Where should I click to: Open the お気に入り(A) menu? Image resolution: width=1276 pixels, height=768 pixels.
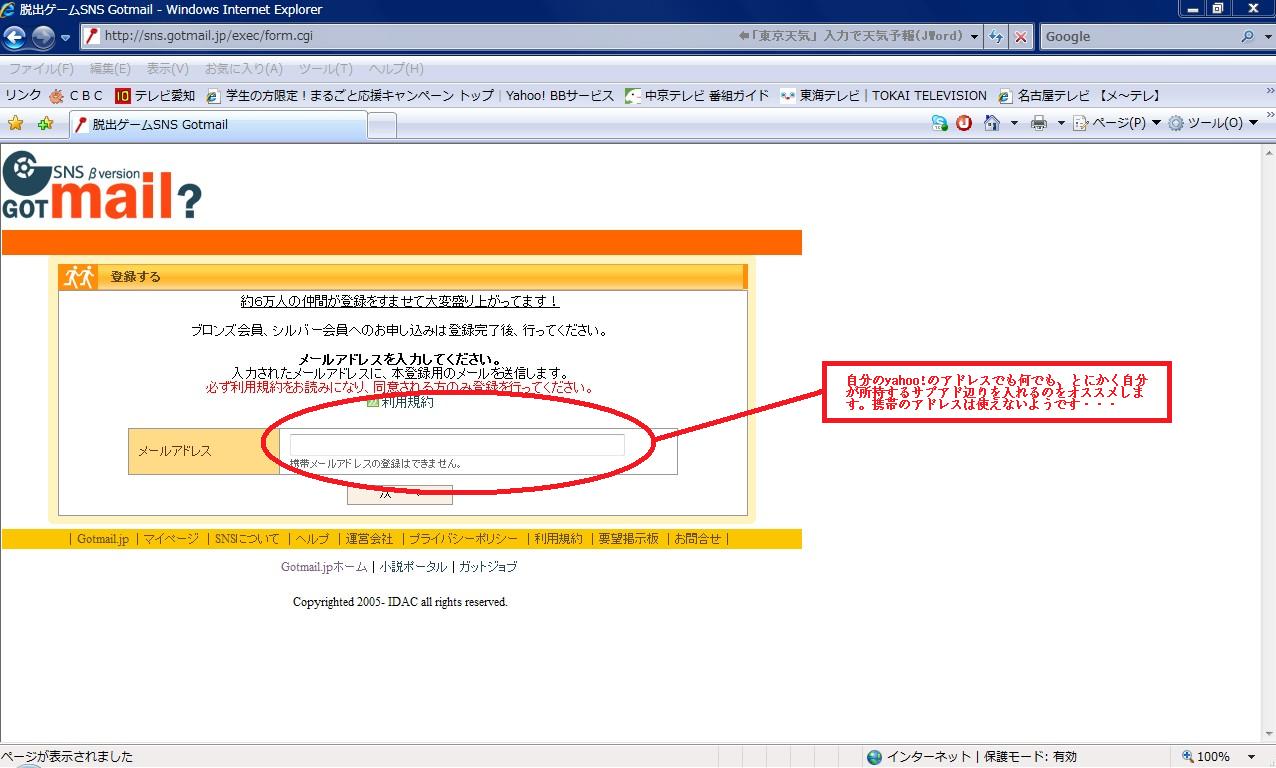click(244, 69)
